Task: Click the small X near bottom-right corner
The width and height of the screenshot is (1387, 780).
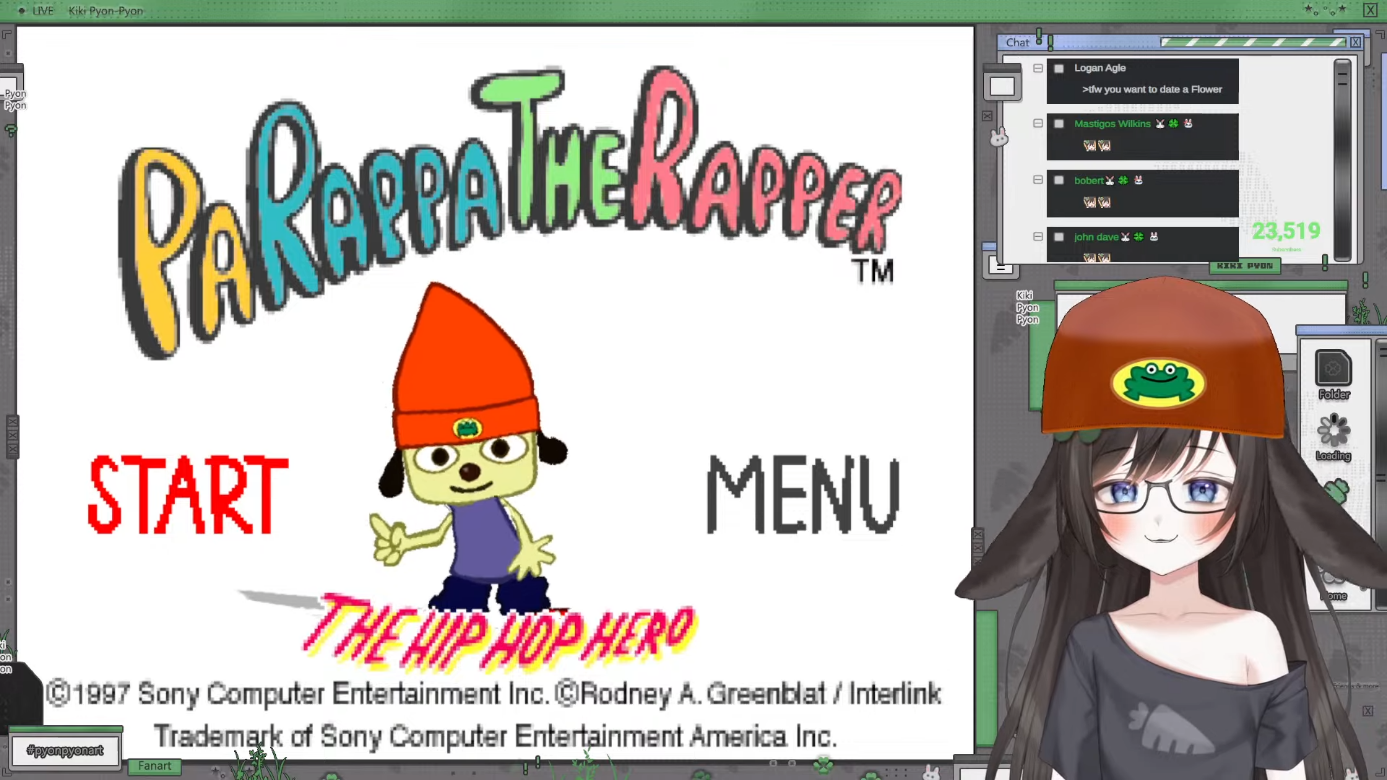Action: click(x=1368, y=711)
